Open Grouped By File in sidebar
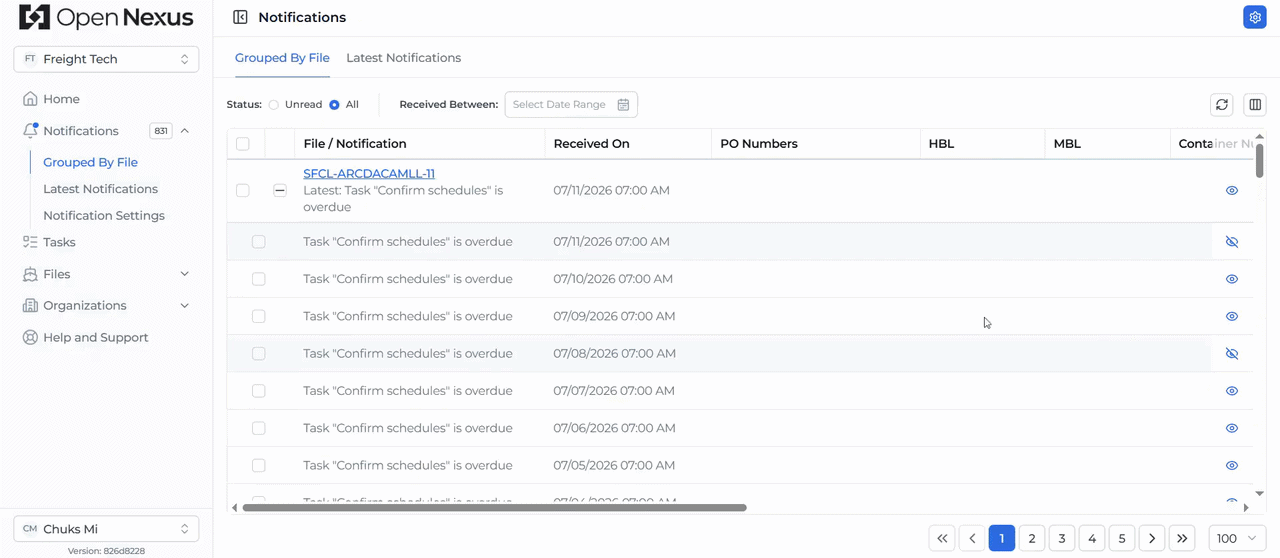Viewport: 1280px width, 558px height. pyautogui.click(x=90, y=162)
